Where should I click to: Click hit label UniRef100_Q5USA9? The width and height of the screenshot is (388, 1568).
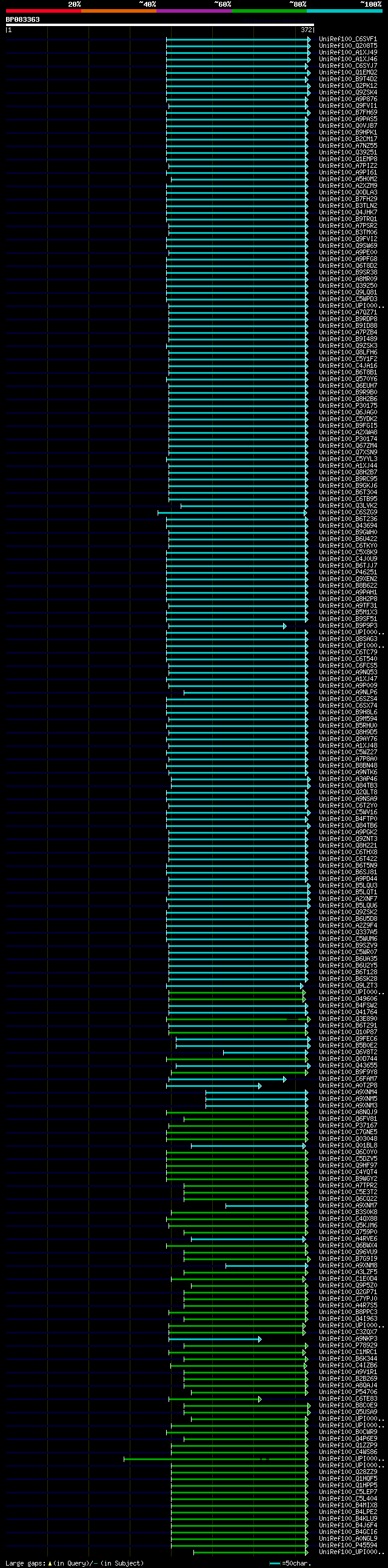coord(348,1412)
